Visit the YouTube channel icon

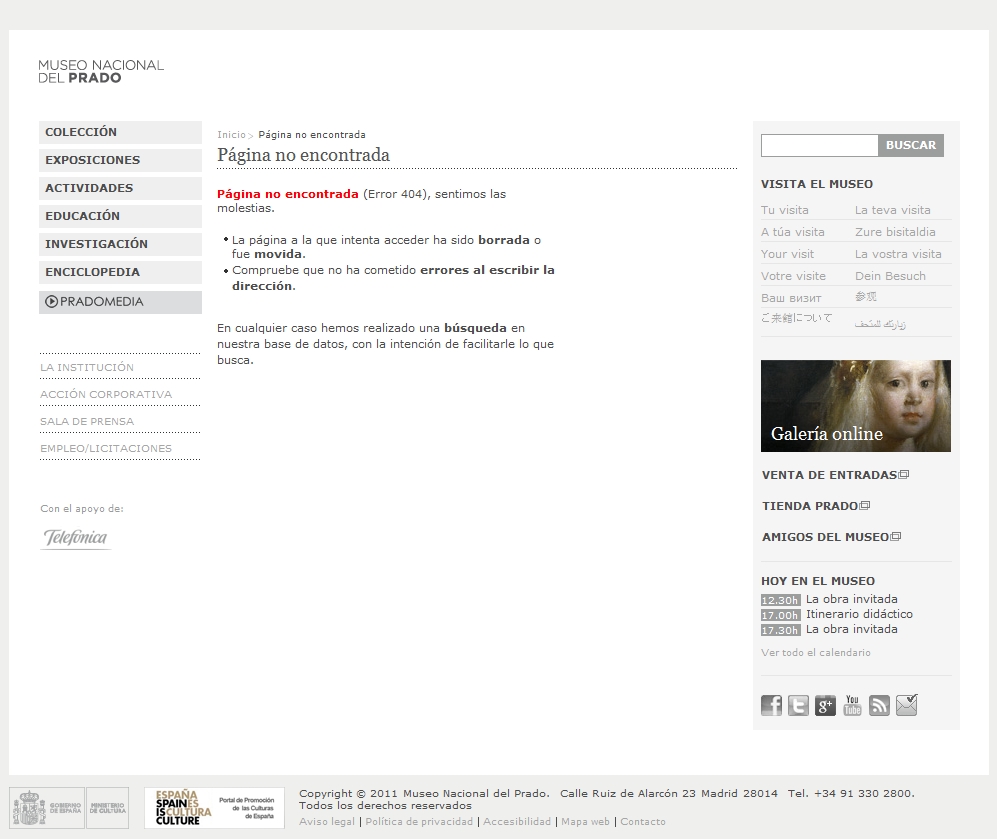click(x=852, y=706)
